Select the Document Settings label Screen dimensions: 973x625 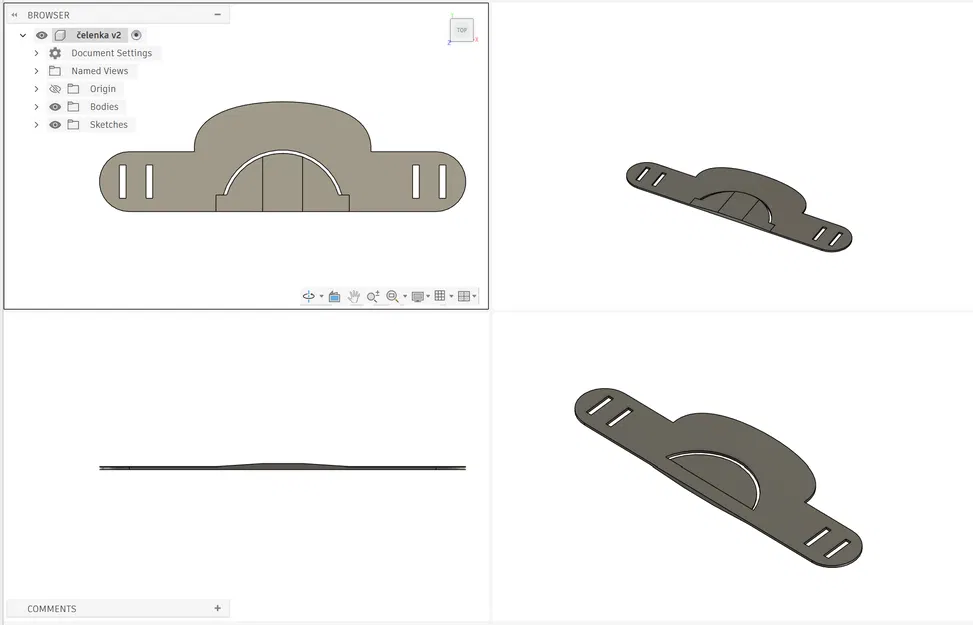[x=112, y=53]
